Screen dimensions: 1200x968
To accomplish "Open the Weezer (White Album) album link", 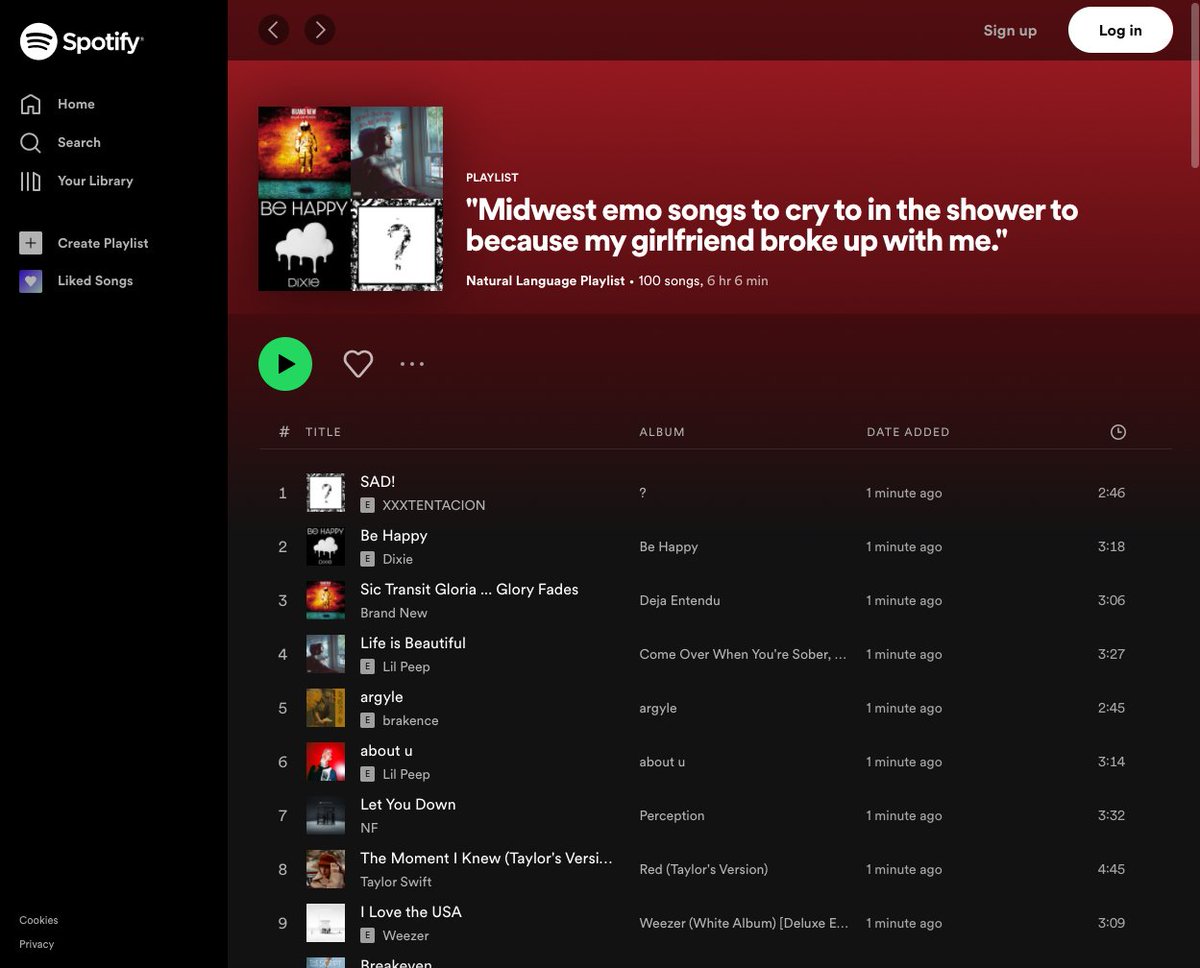I will pos(743,924).
